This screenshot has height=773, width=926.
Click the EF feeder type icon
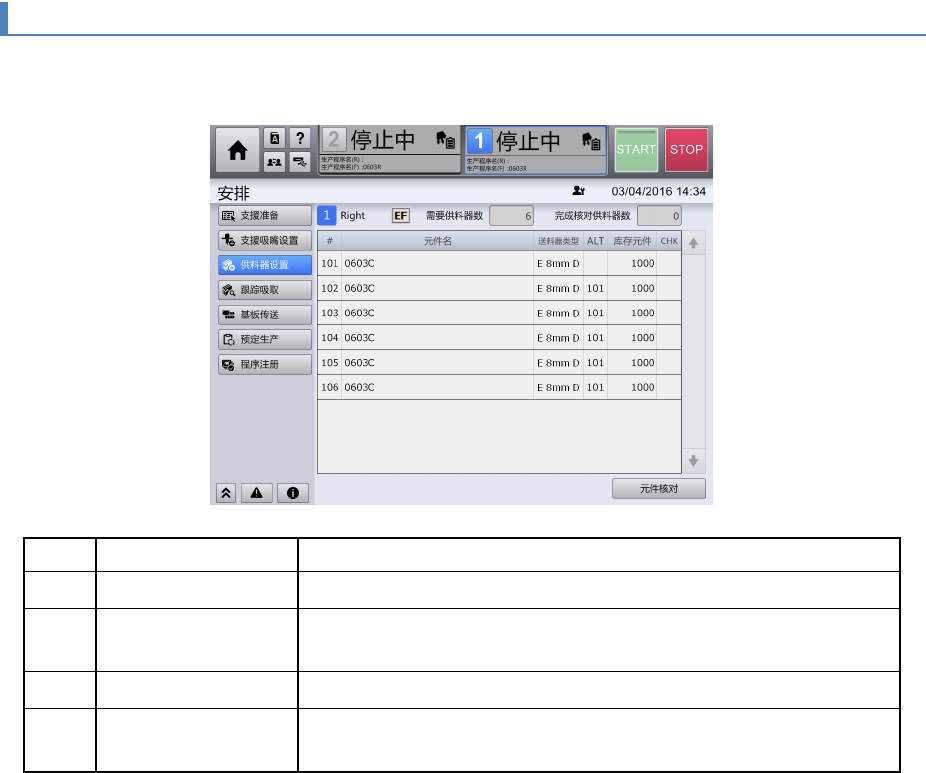(400, 216)
